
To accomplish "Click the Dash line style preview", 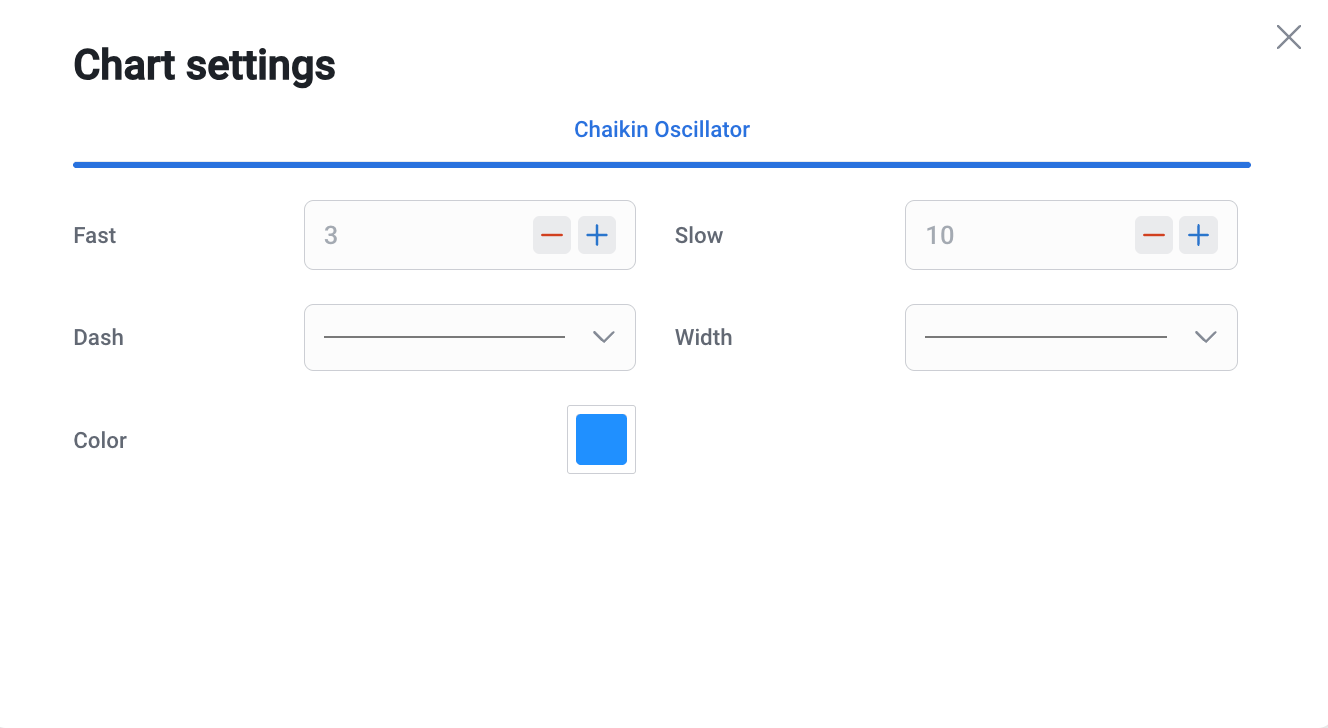I will 444,337.
